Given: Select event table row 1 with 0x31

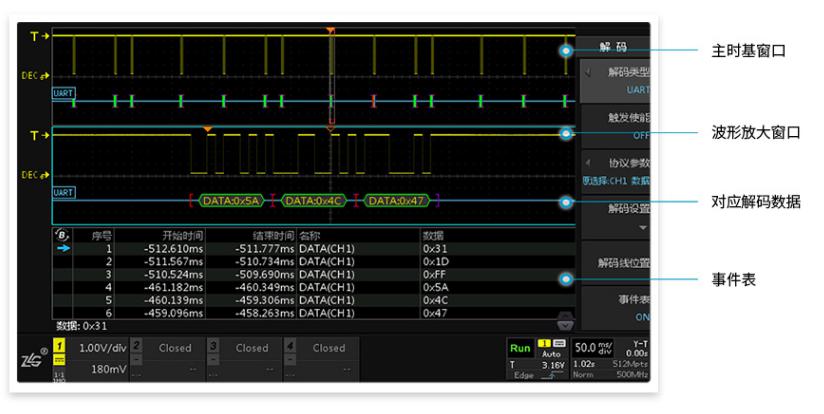Looking at the screenshot, I should pyautogui.click(x=314, y=249).
